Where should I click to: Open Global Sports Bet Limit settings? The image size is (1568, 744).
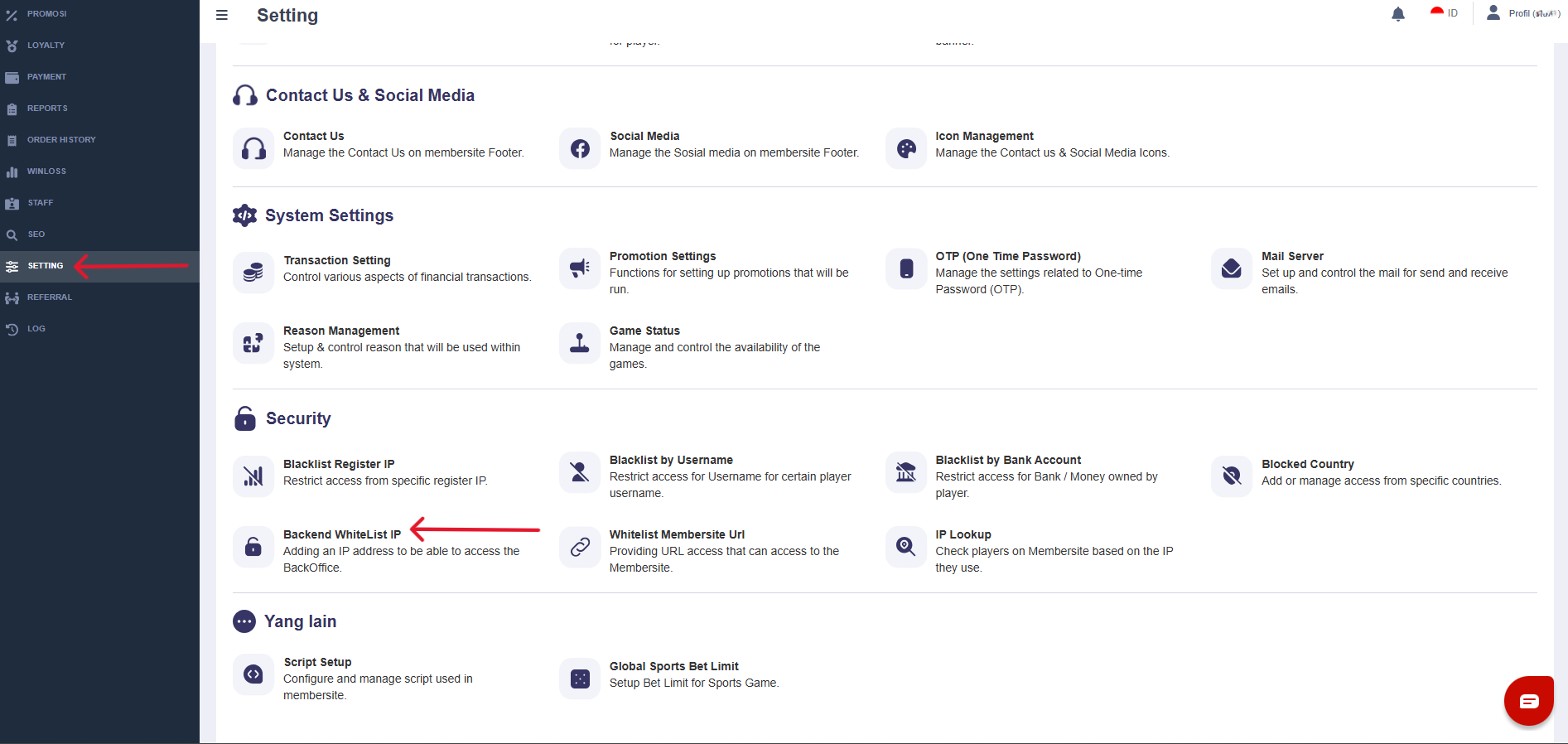pyautogui.click(x=674, y=666)
